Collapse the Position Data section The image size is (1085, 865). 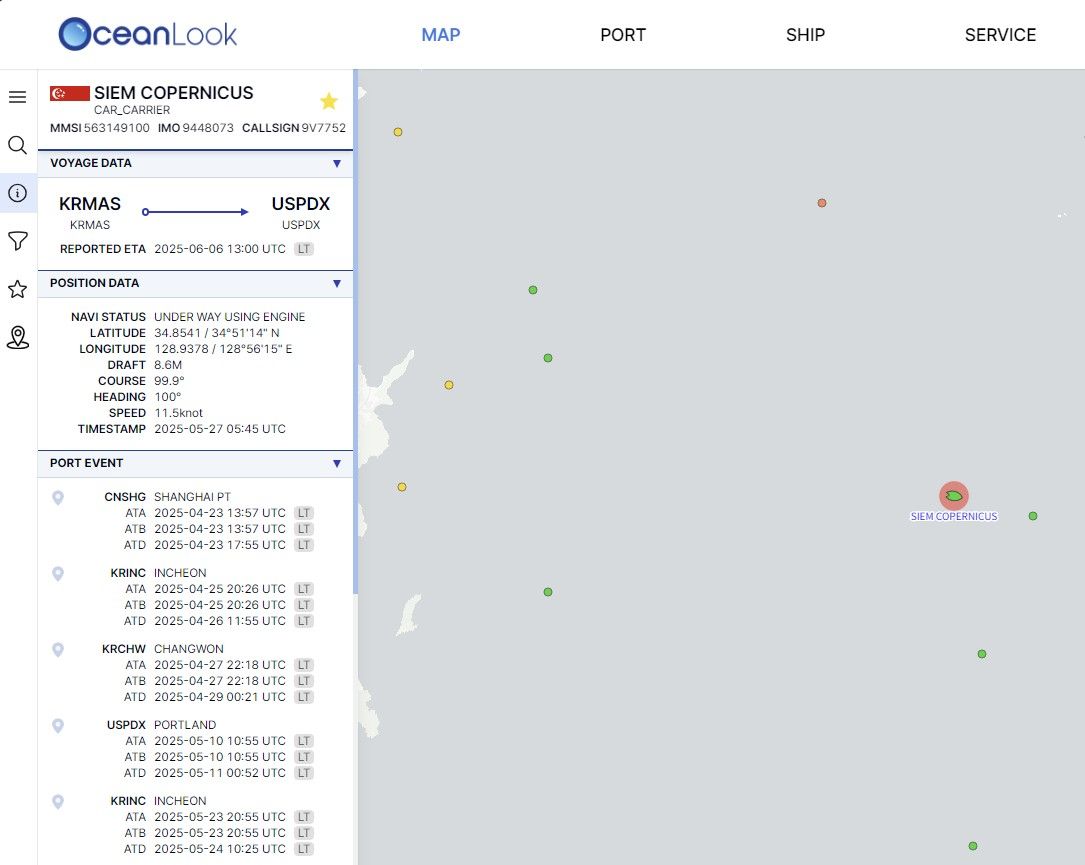tap(336, 283)
